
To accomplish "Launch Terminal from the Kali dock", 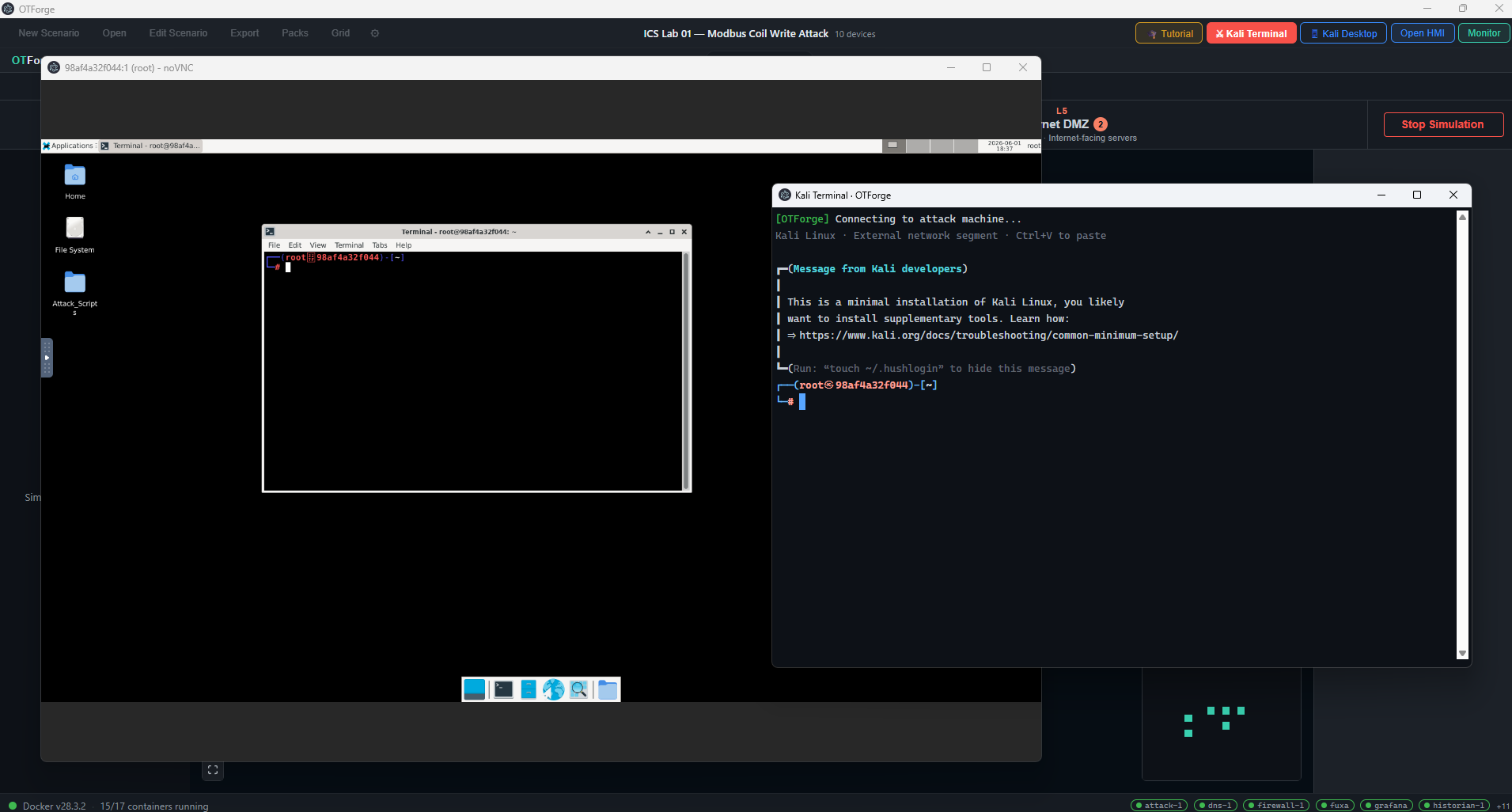I will pyautogui.click(x=503, y=689).
